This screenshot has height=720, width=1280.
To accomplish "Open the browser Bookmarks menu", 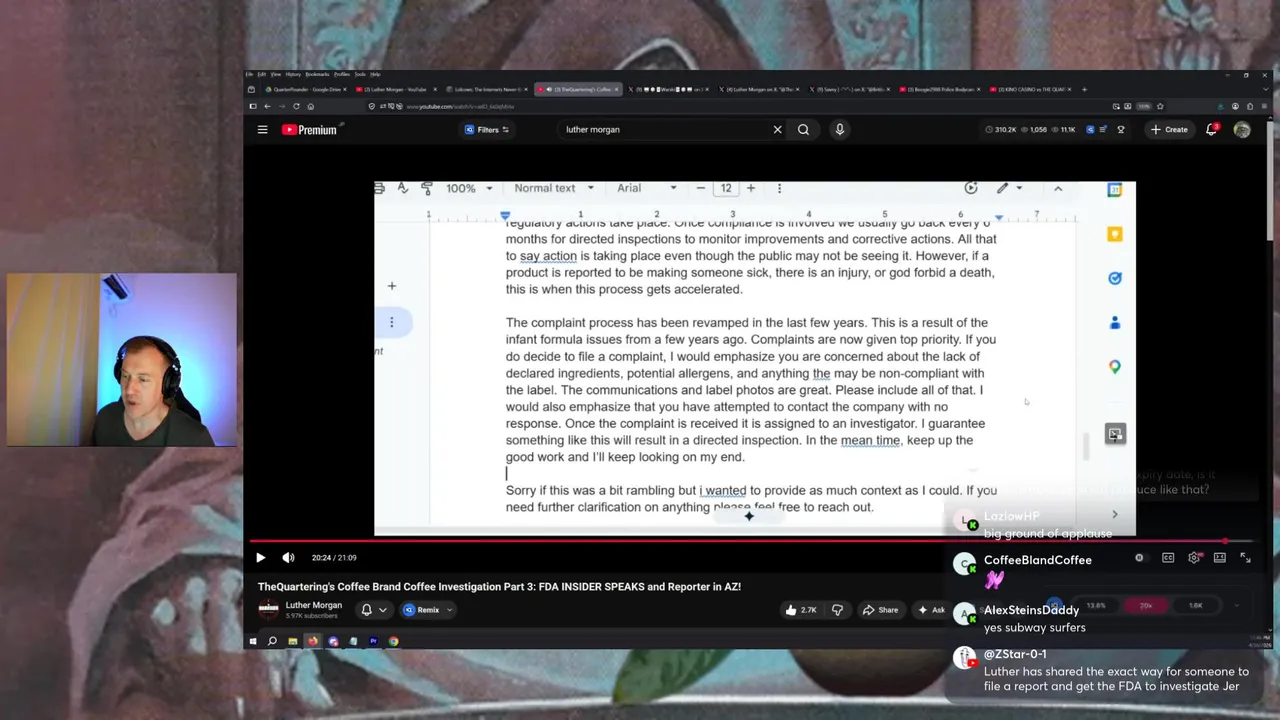I will [317, 74].
